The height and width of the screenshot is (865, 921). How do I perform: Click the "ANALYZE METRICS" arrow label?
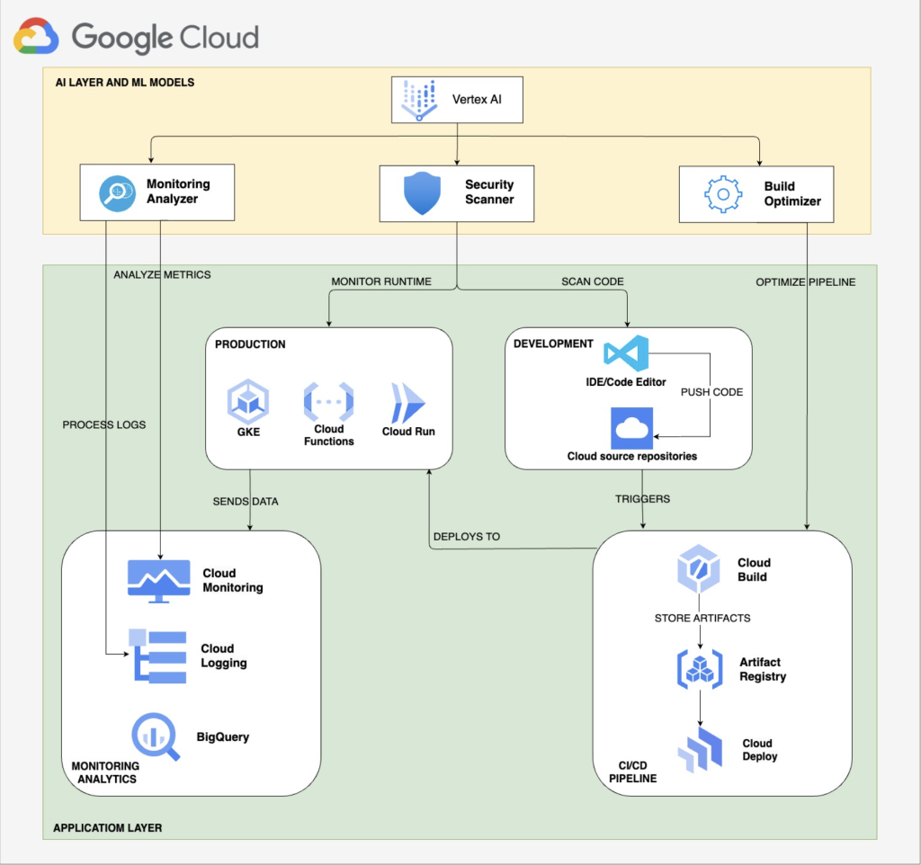162,275
